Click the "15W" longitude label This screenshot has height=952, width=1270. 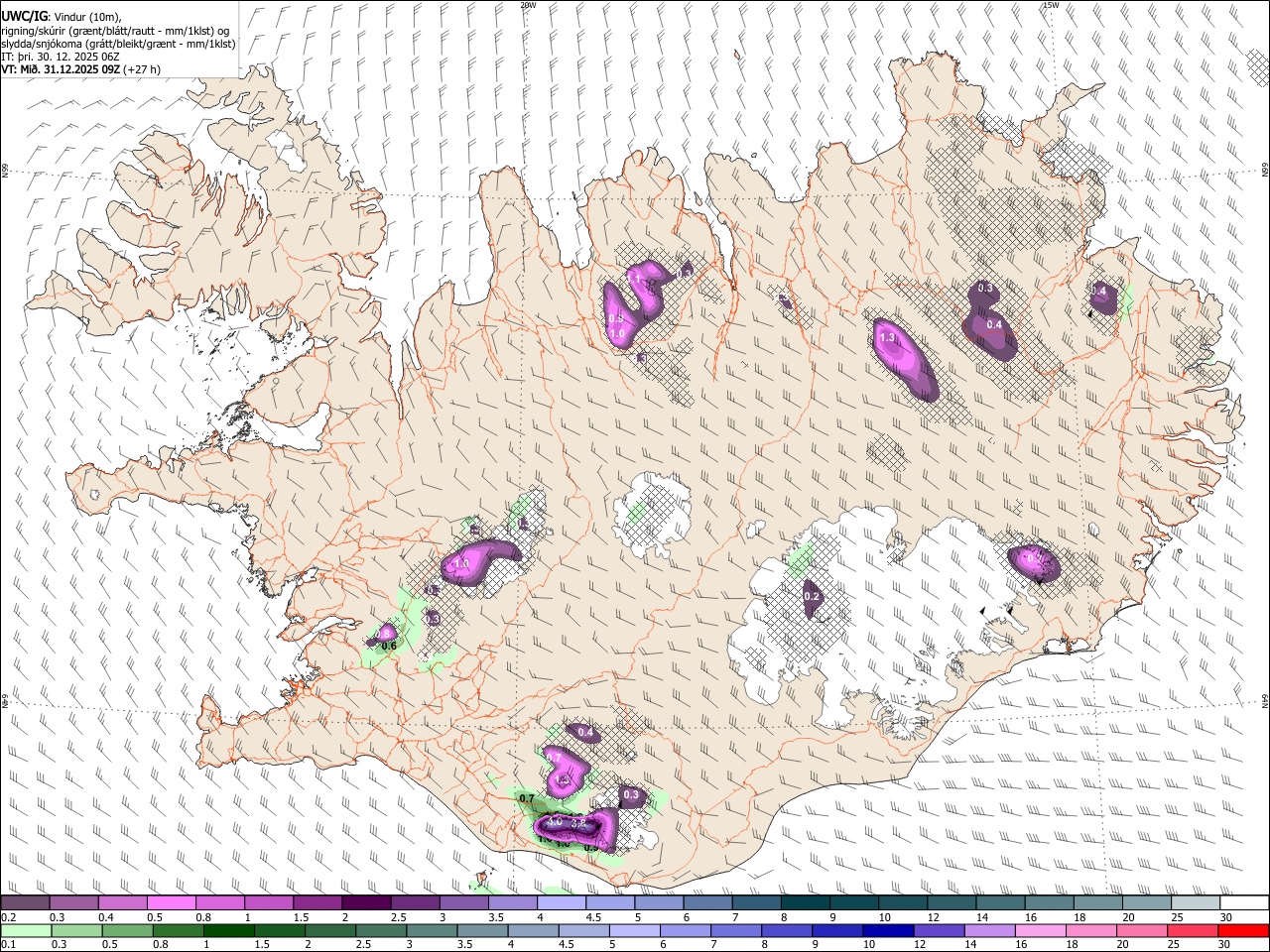click(x=1051, y=5)
